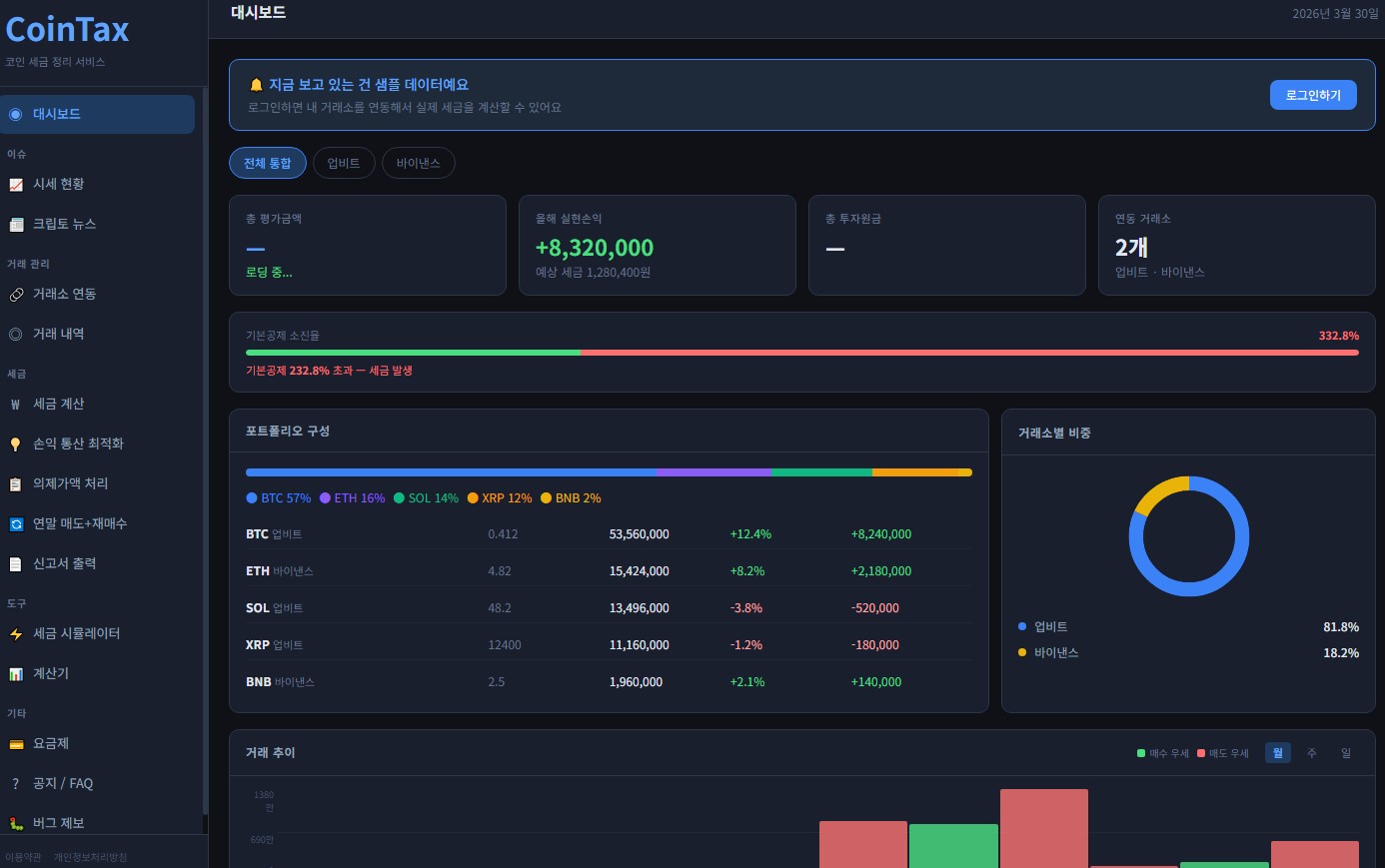This screenshot has width=1385, height=868.
Task: Click the 공지 / FAQ question mark icon
Action: point(15,783)
